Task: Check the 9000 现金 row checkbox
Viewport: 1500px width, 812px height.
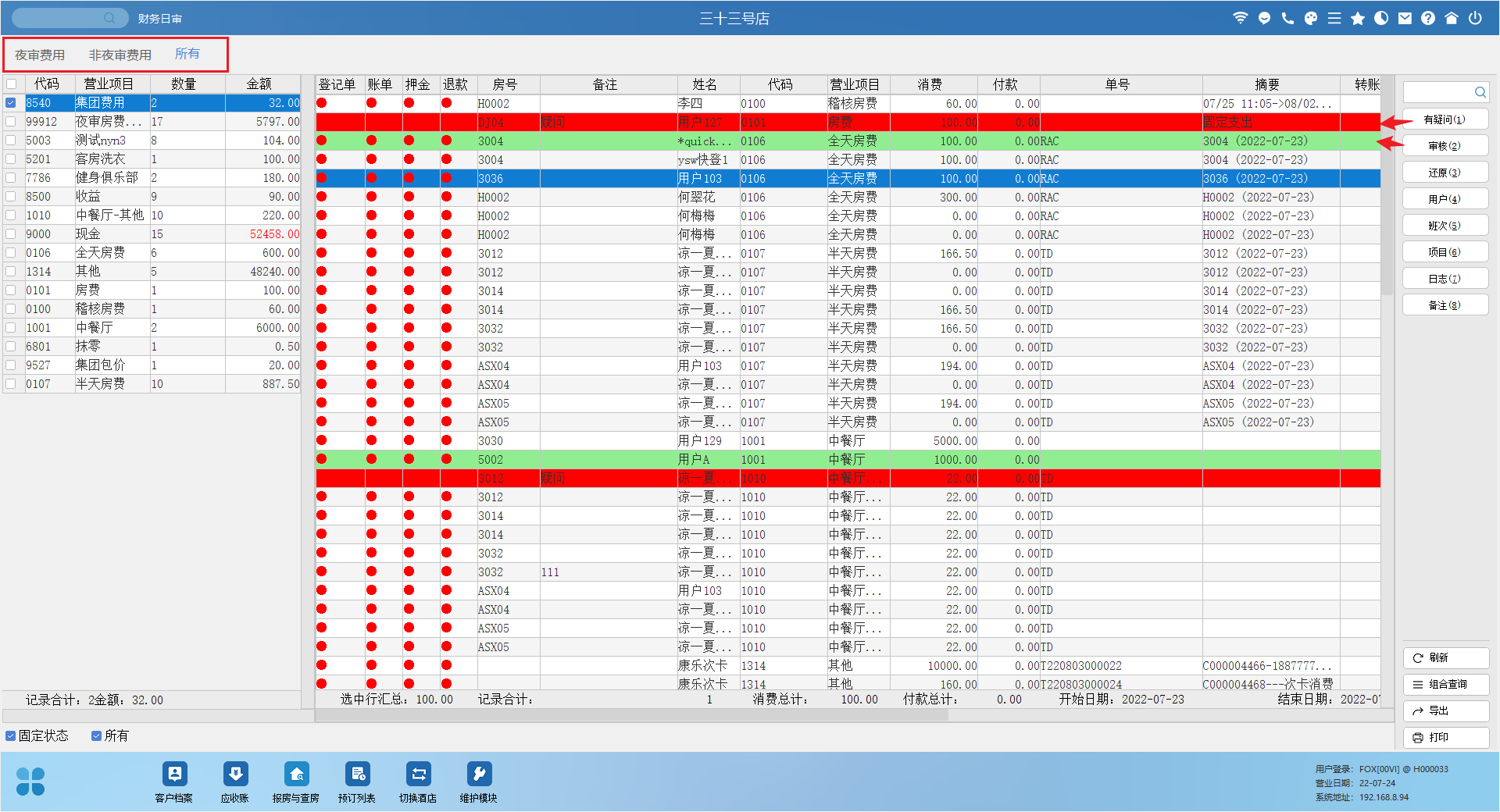Action: pos(11,234)
